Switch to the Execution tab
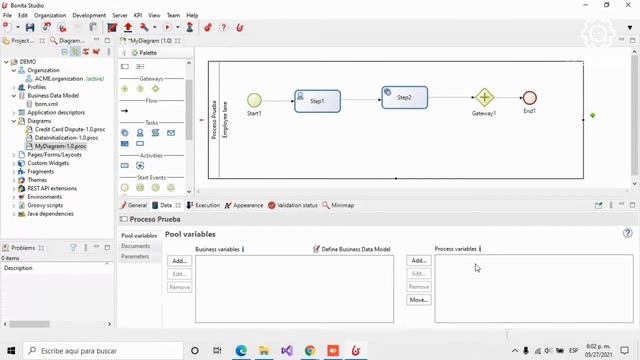 [203, 205]
